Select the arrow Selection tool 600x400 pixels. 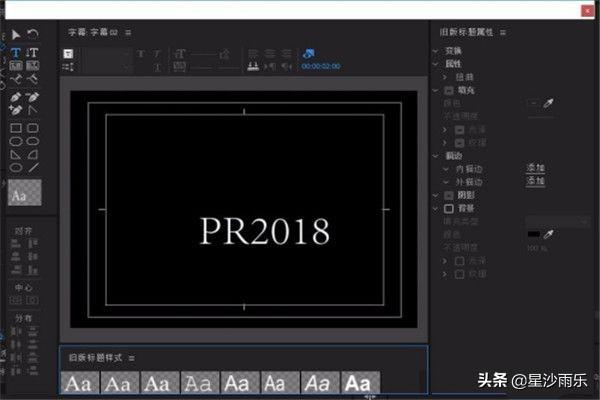[16, 35]
